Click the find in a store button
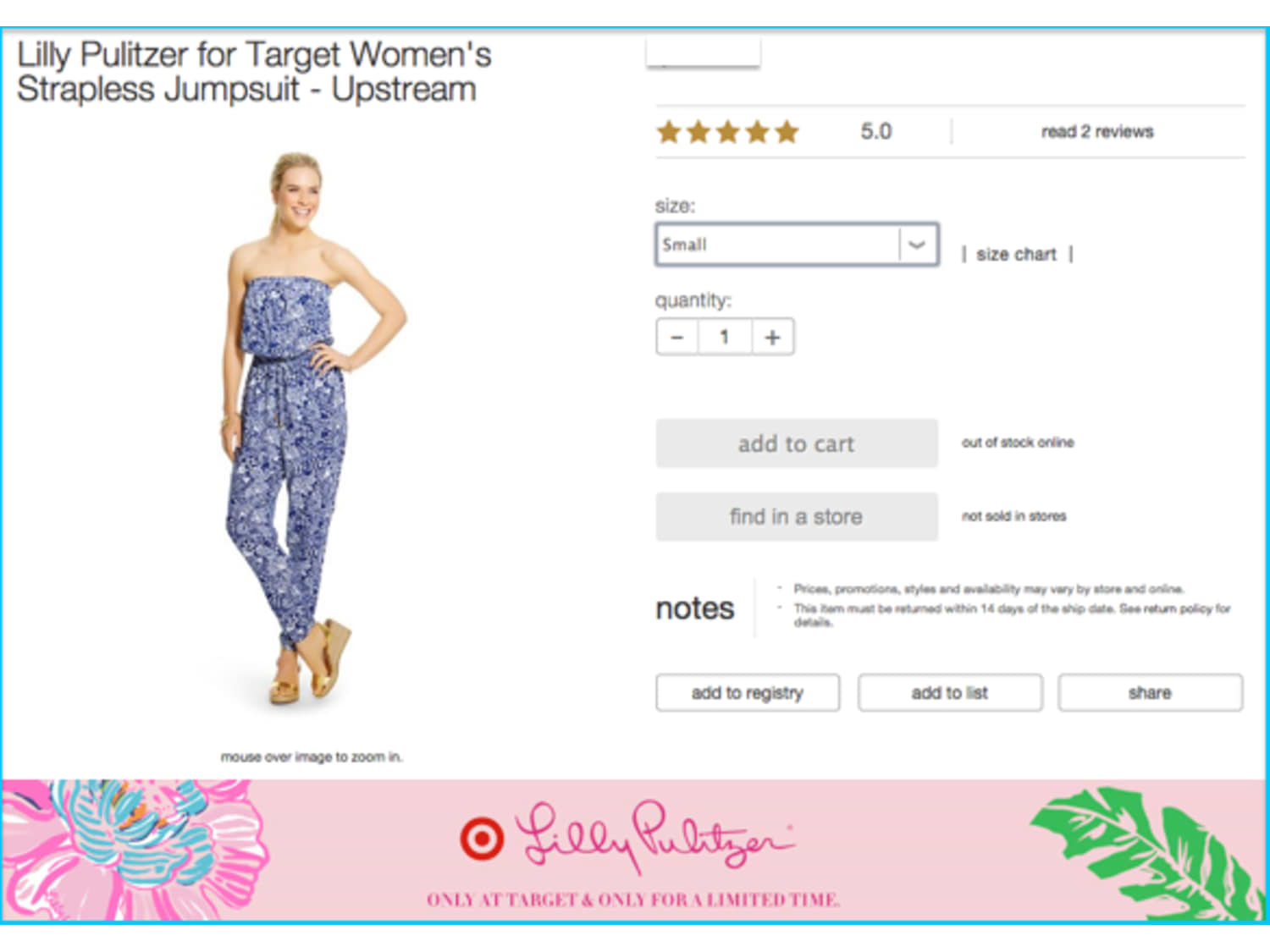This screenshot has width=1270, height=952. point(797,516)
